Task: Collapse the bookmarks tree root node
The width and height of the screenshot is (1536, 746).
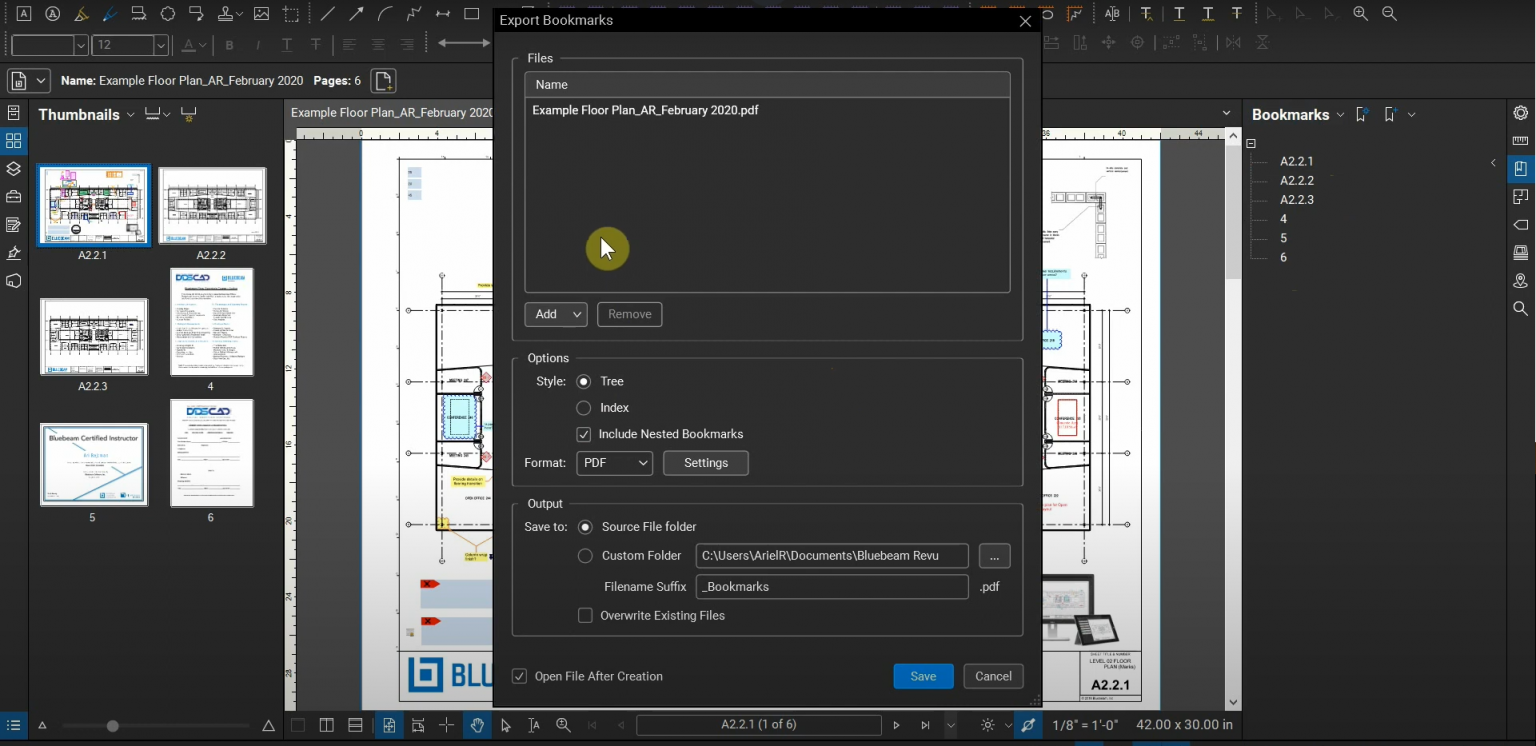Action: click(x=1251, y=143)
